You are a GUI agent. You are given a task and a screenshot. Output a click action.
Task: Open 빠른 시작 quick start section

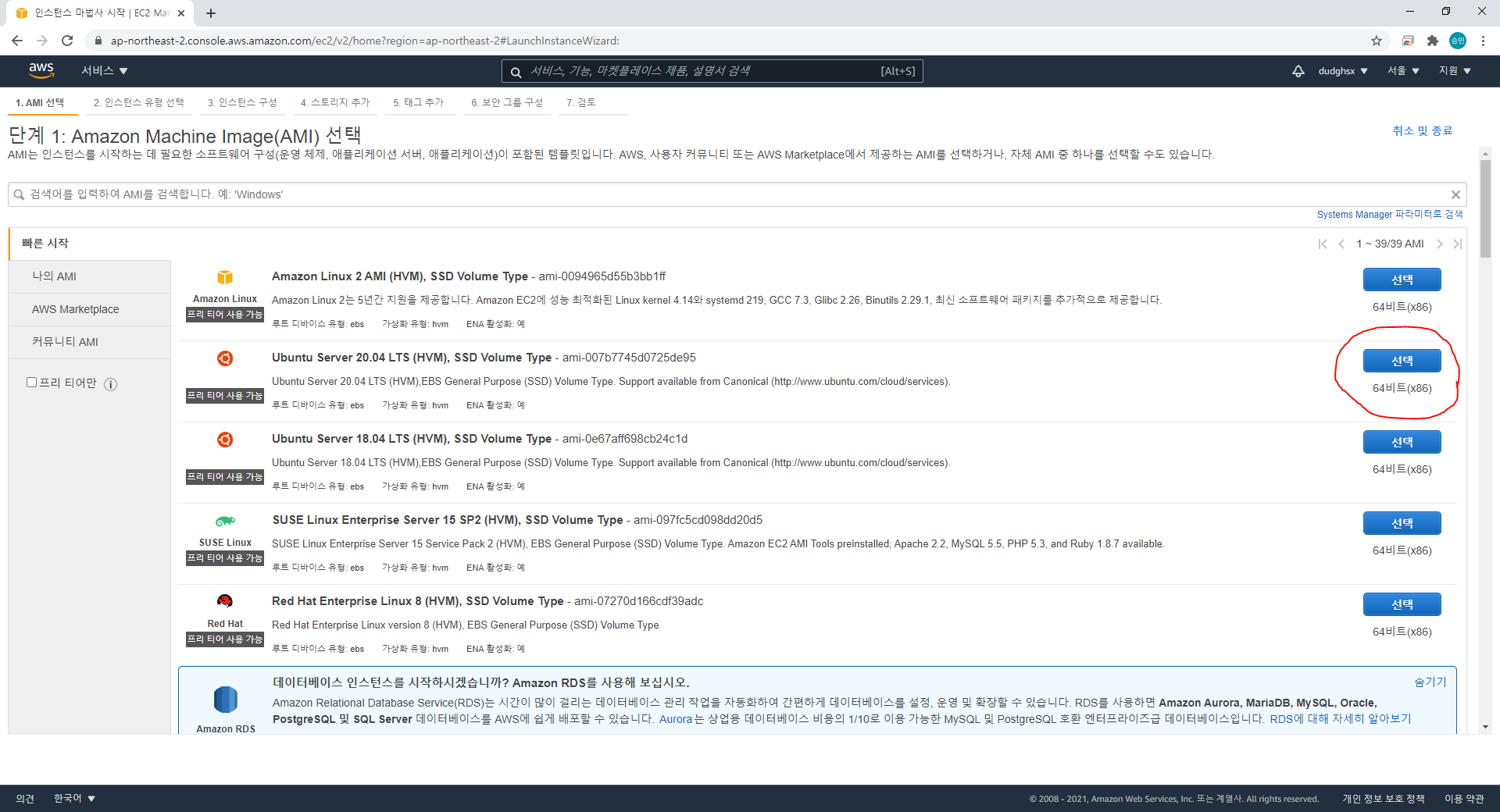(x=90, y=244)
